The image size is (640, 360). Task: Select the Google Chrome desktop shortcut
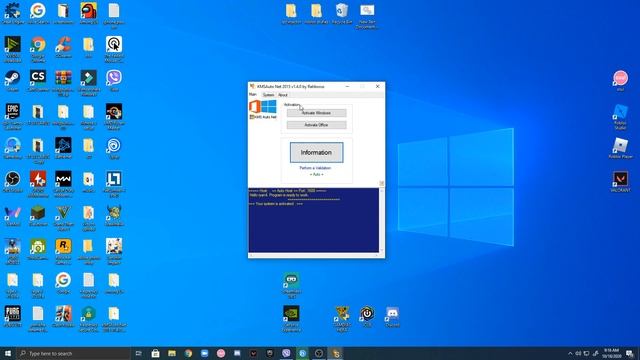[x=38, y=49]
